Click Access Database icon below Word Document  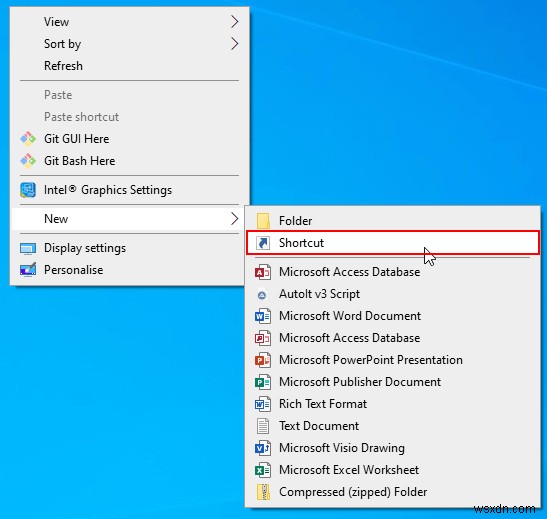(x=263, y=338)
